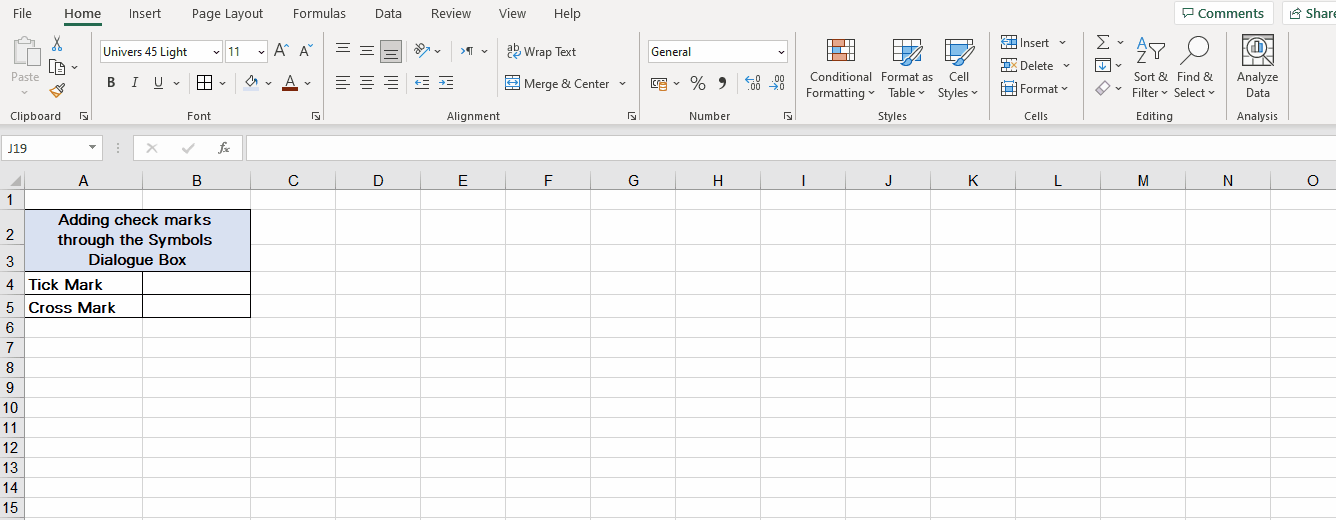
Task: Open the Font Color dropdown arrow
Action: (x=308, y=83)
